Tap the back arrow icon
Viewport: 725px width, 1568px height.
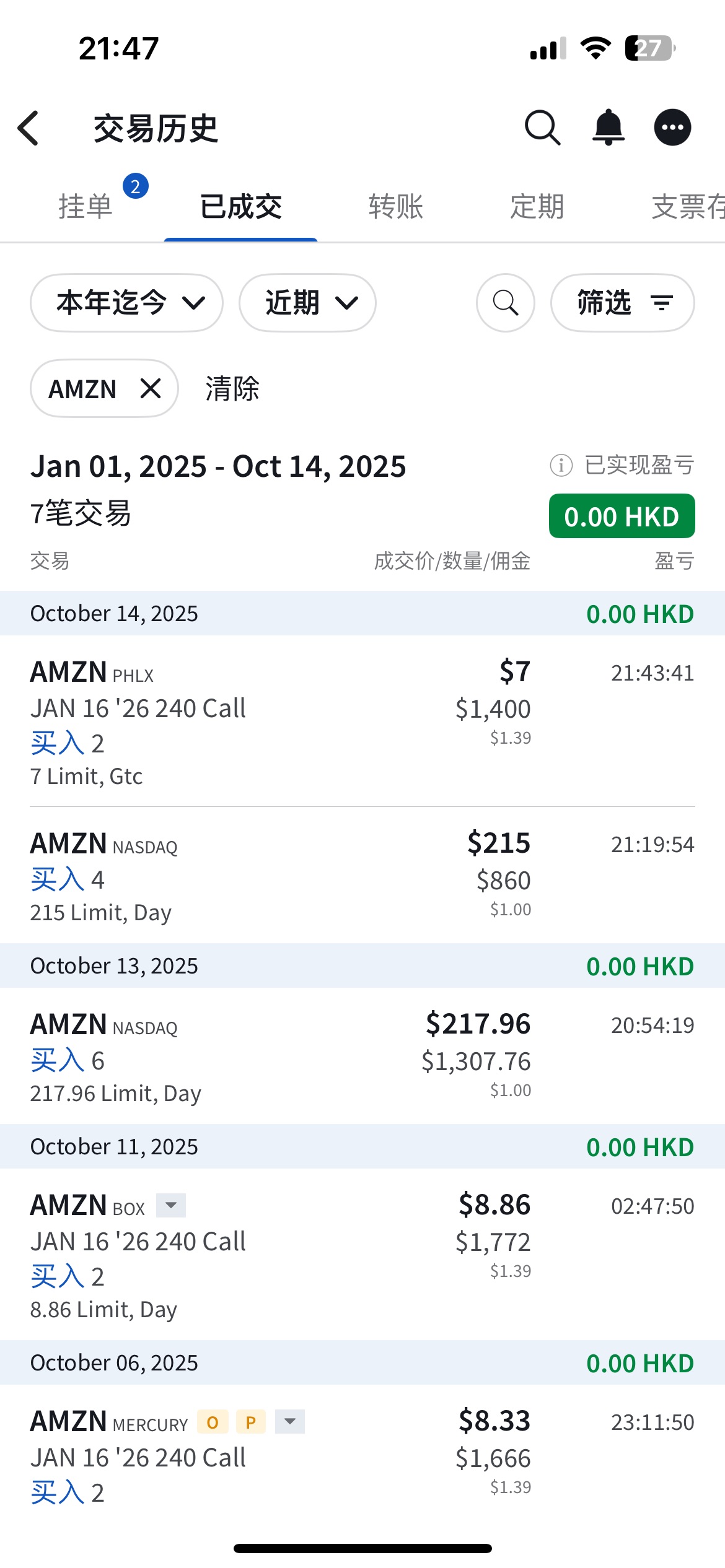pyautogui.click(x=29, y=128)
